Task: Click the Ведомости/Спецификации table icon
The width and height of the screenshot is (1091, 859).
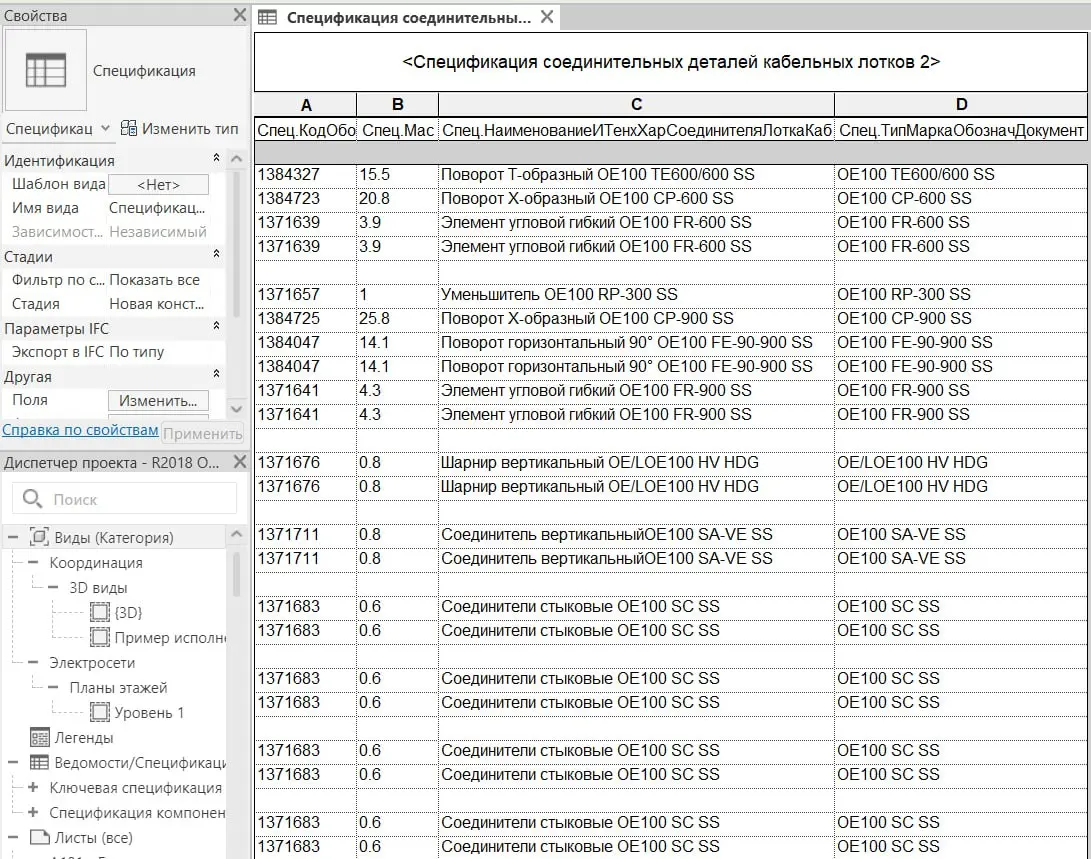Action: (x=39, y=762)
